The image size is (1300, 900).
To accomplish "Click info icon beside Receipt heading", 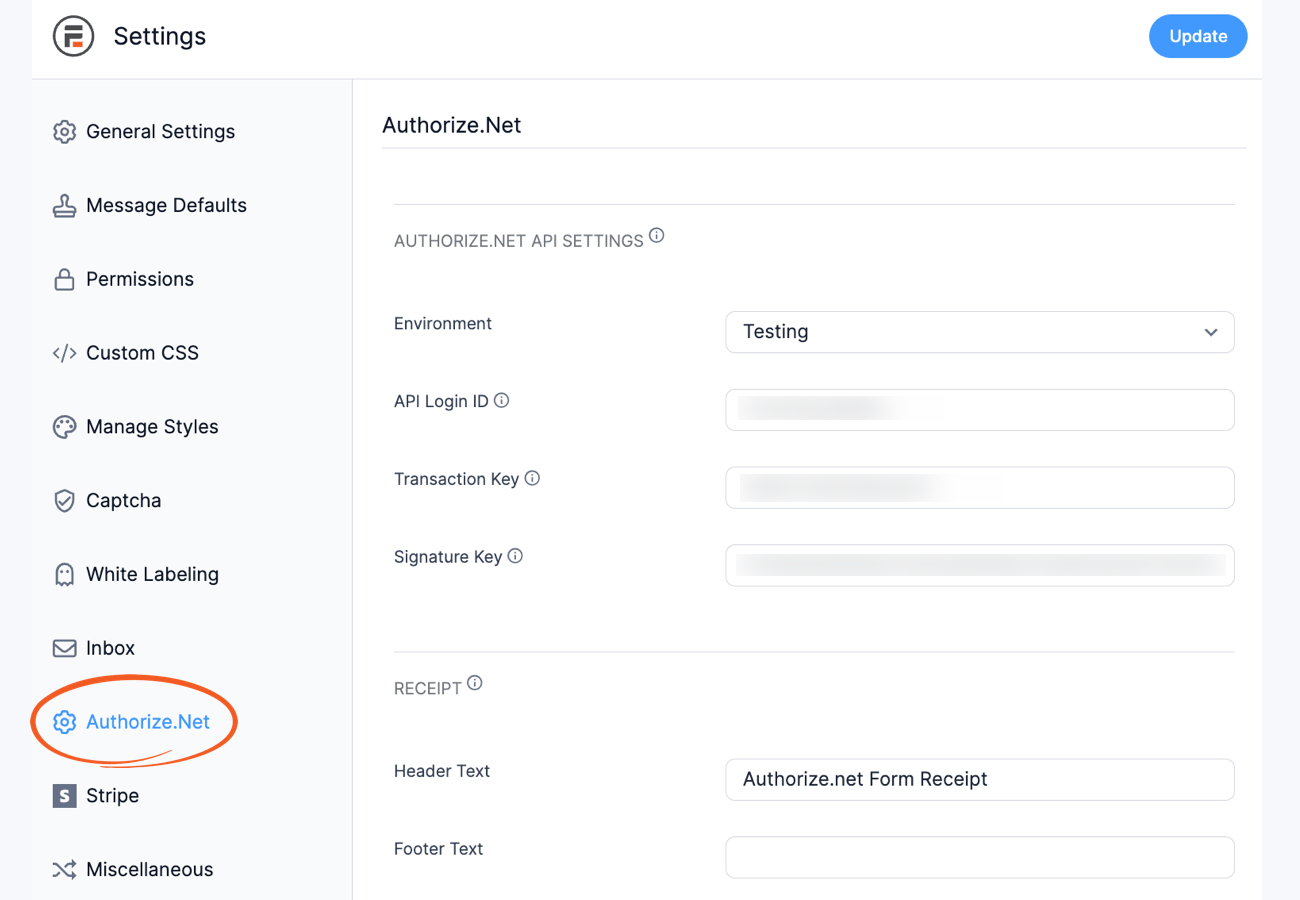I will point(475,683).
